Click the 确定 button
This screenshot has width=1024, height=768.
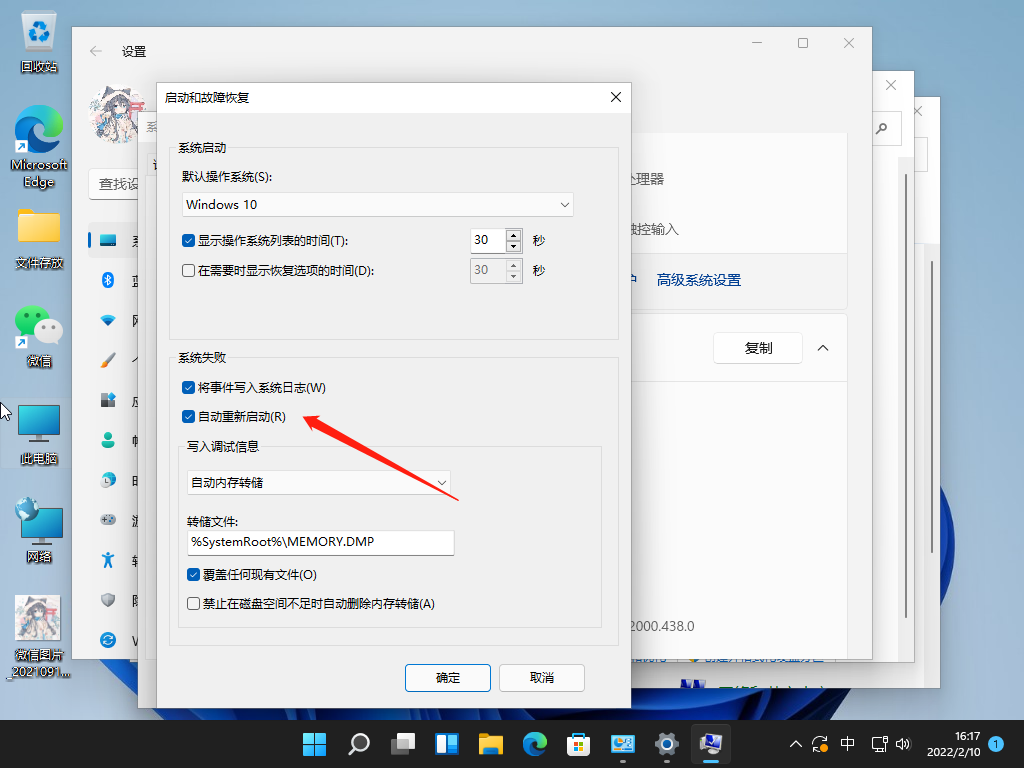(x=448, y=677)
